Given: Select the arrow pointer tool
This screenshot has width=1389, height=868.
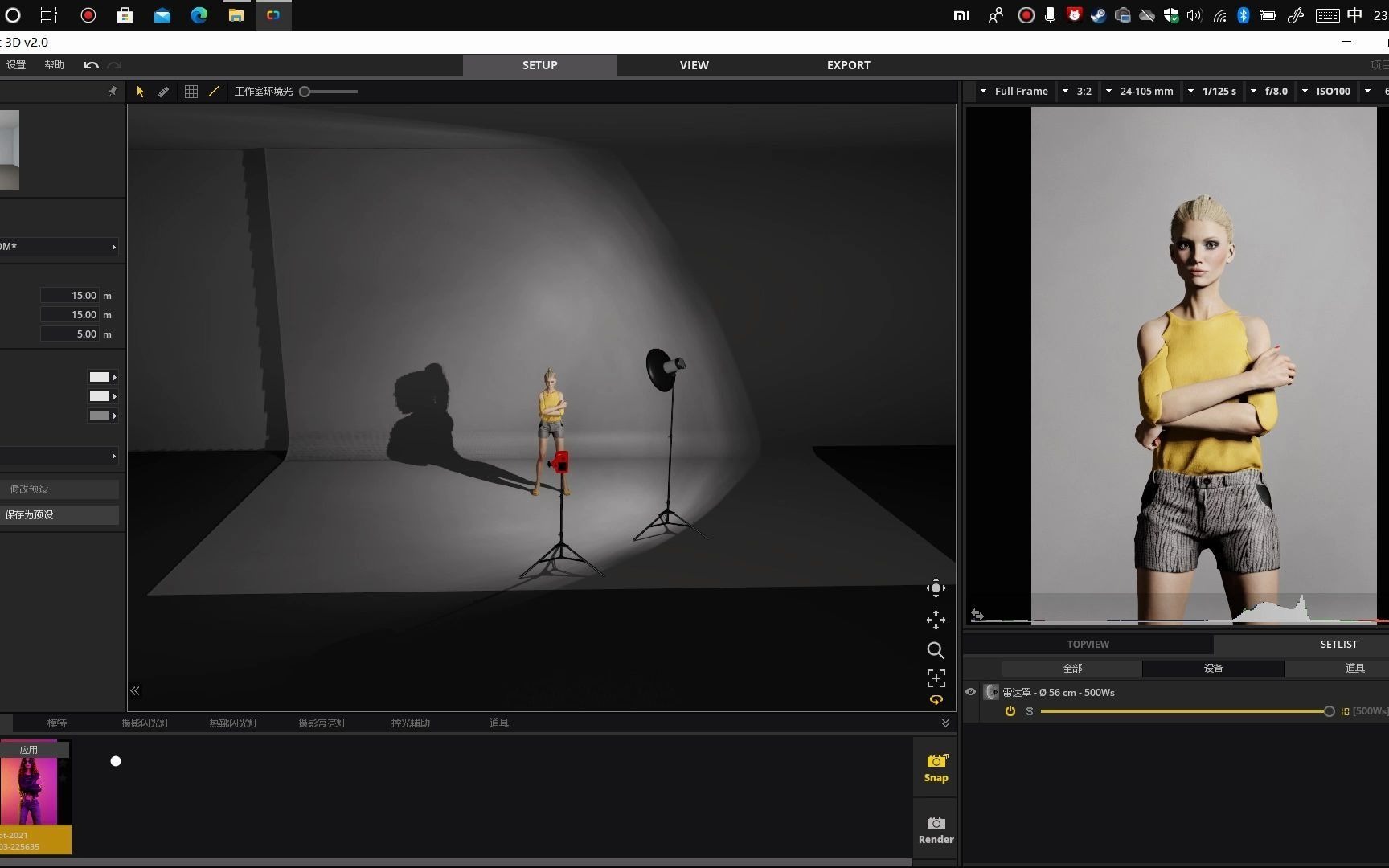Looking at the screenshot, I should [x=141, y=92].
